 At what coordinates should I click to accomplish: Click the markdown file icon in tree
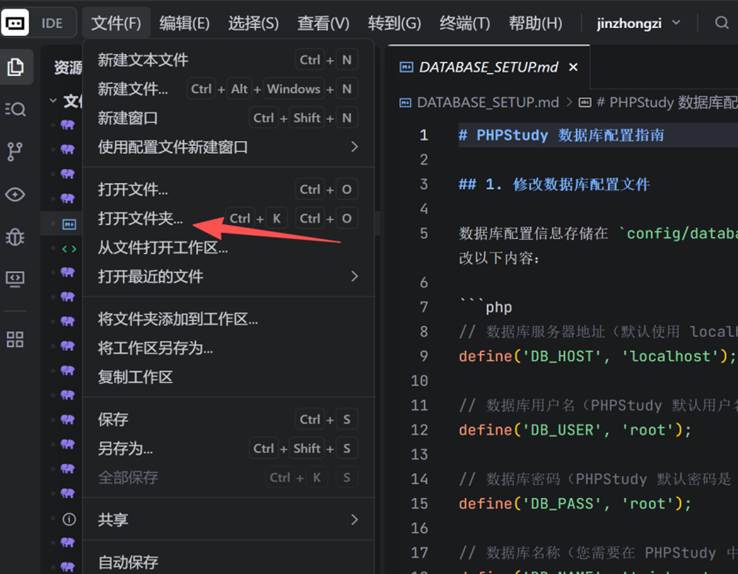point(69,224)
